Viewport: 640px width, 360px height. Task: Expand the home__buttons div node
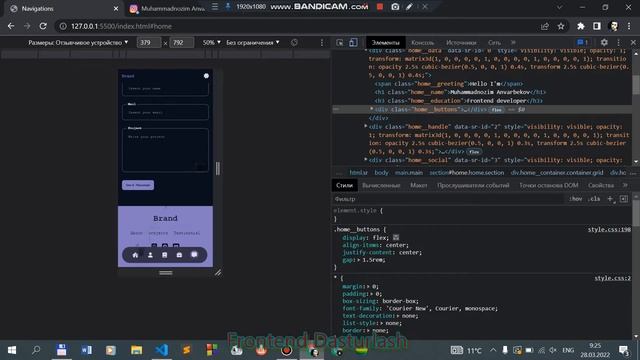pos(371,109)
